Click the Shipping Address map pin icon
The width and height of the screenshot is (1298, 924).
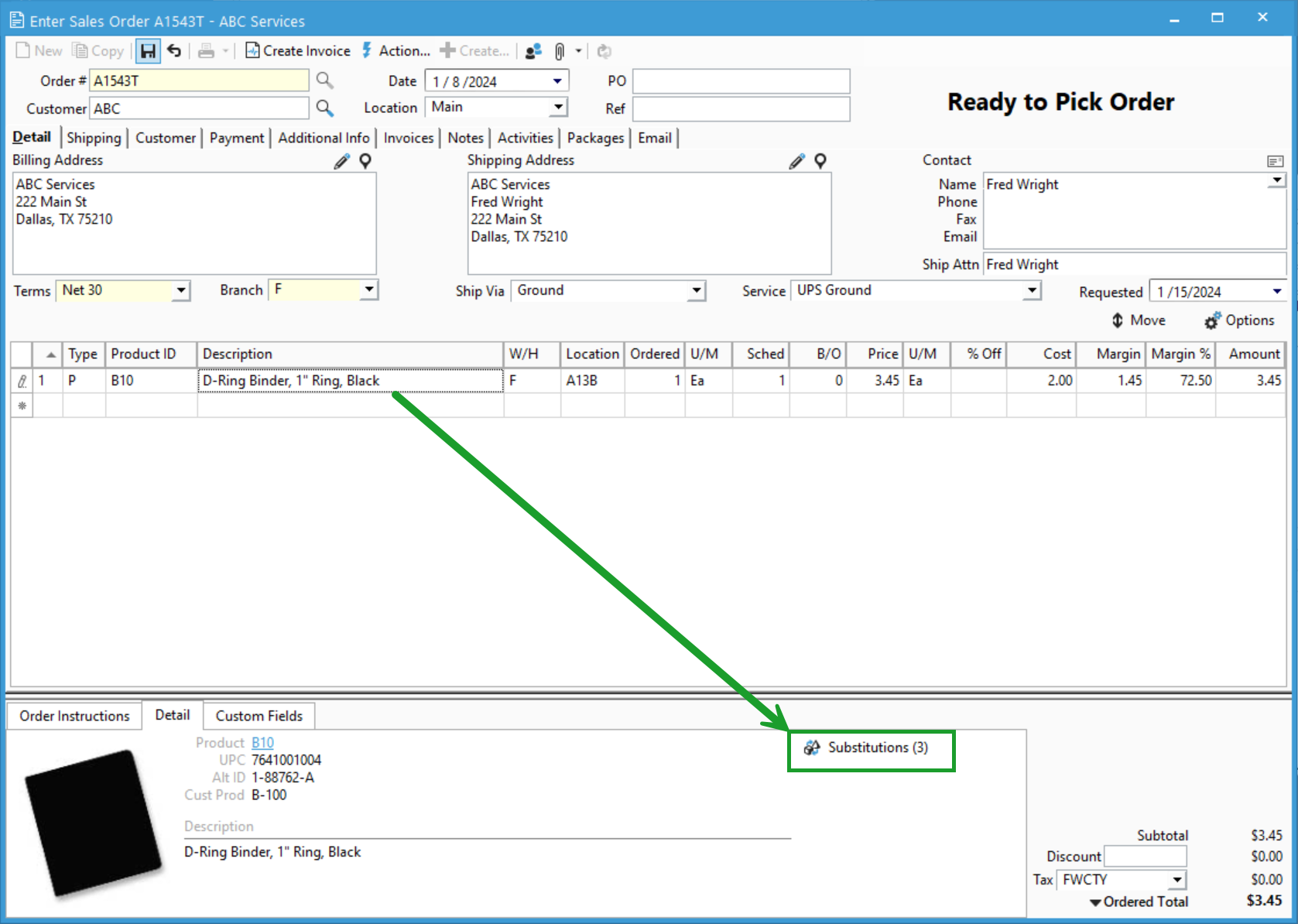(x=820, y=161)
